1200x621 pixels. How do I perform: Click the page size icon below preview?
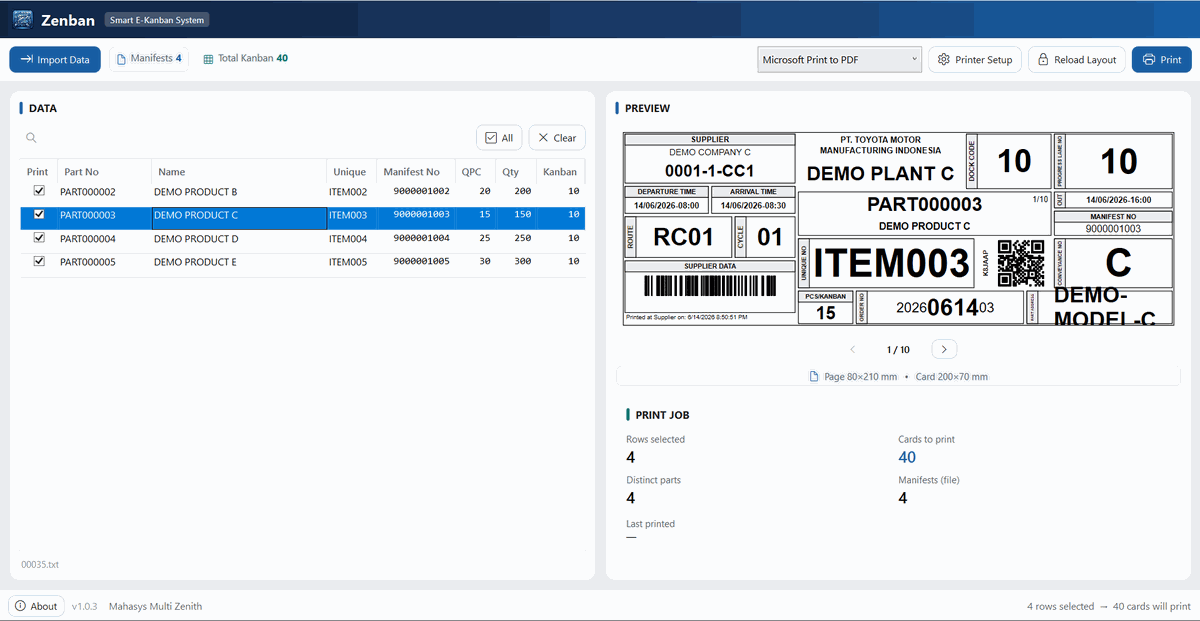(x=814, y=377)
